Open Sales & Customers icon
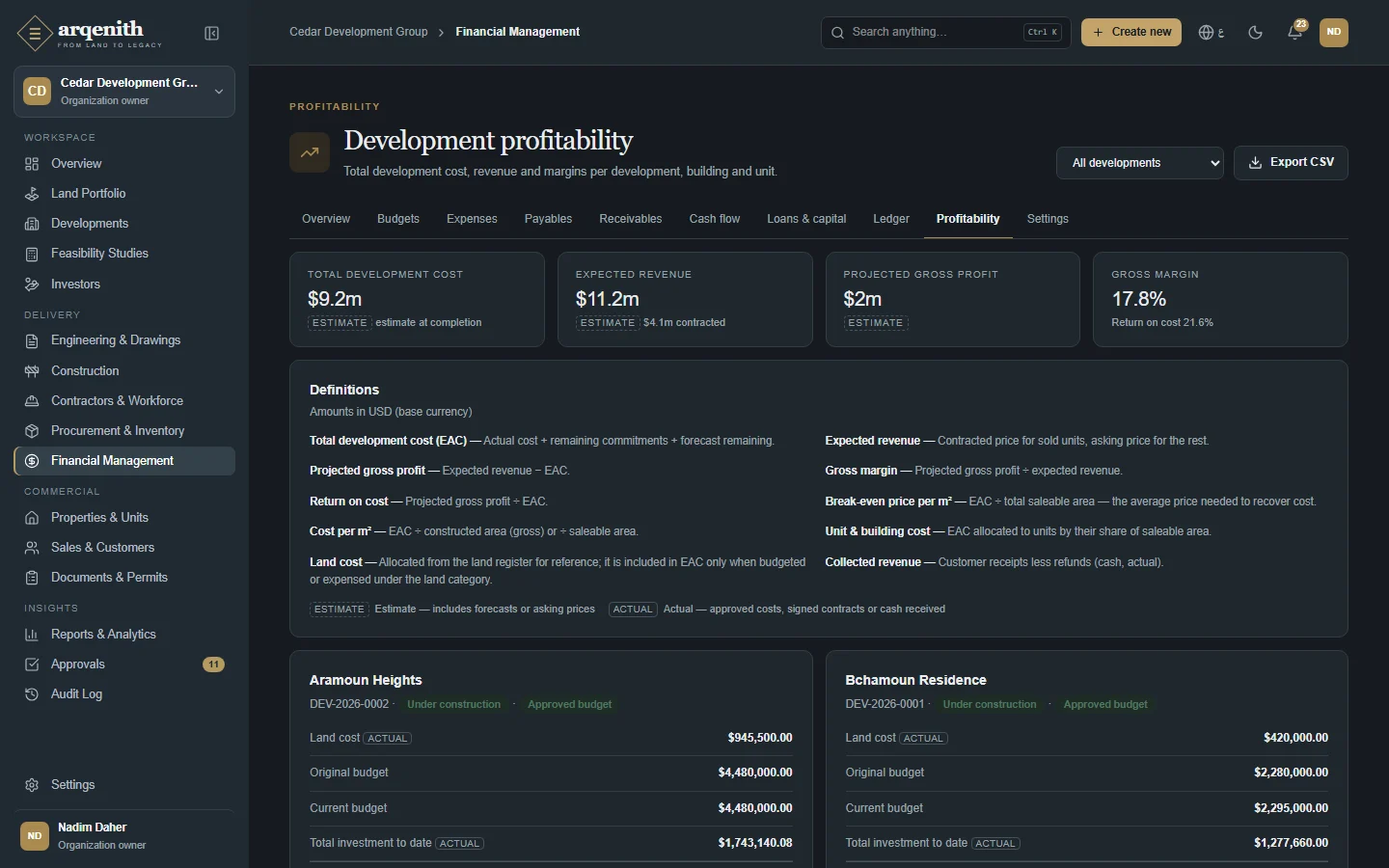This screenshot has width=1389, height=868. pos(32,548)
